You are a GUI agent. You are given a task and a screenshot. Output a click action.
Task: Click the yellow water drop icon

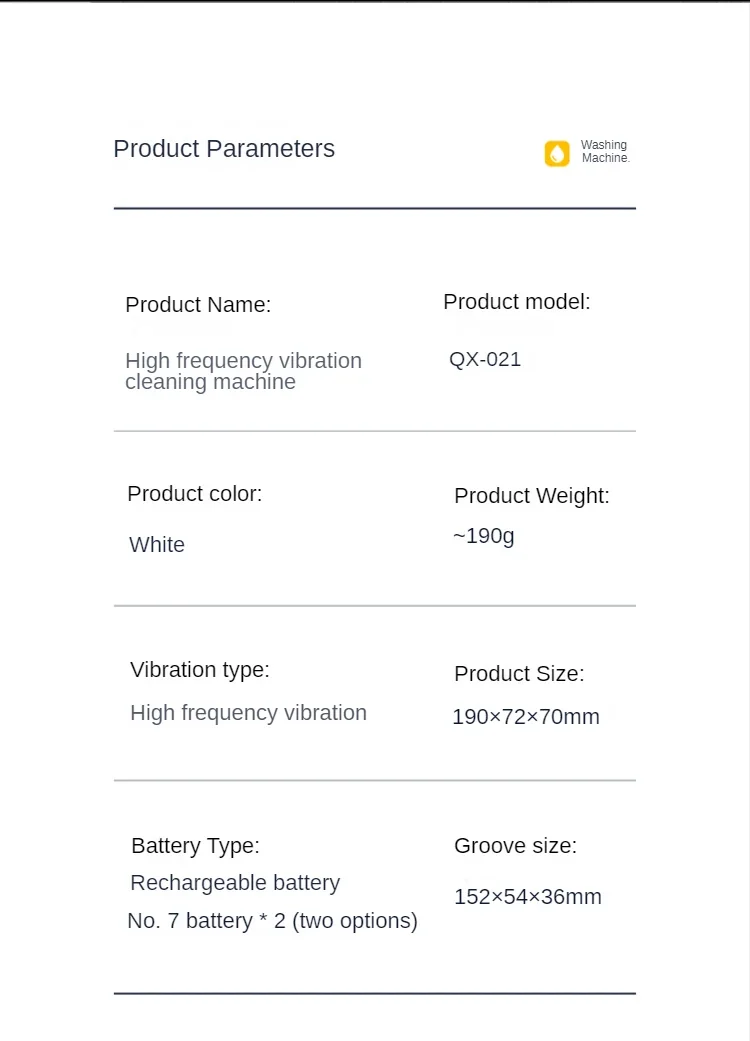coord(557,153)
